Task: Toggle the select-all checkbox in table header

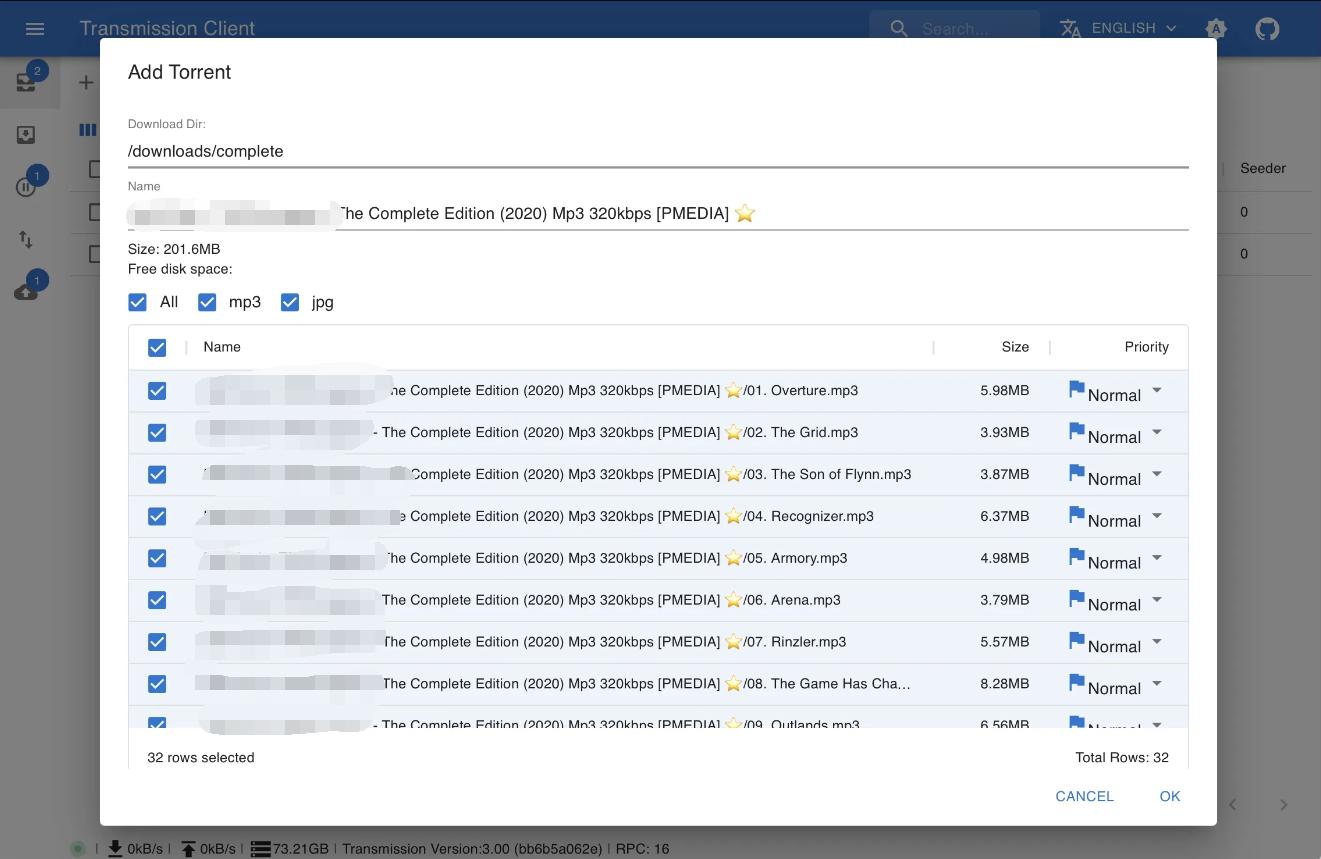Action: coord(157,347)
